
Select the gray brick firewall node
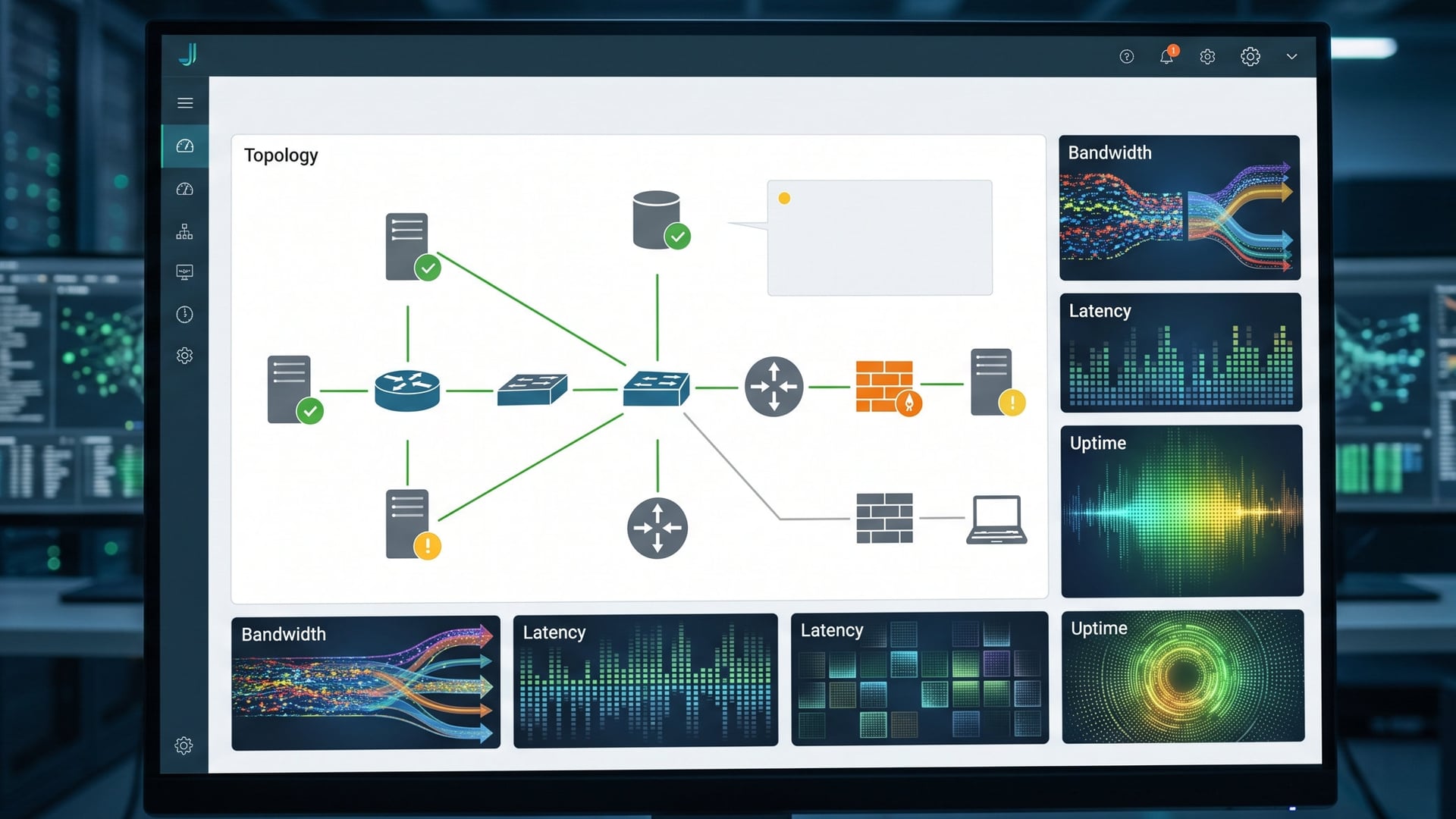pyautogui.click(x=884, y=519)
